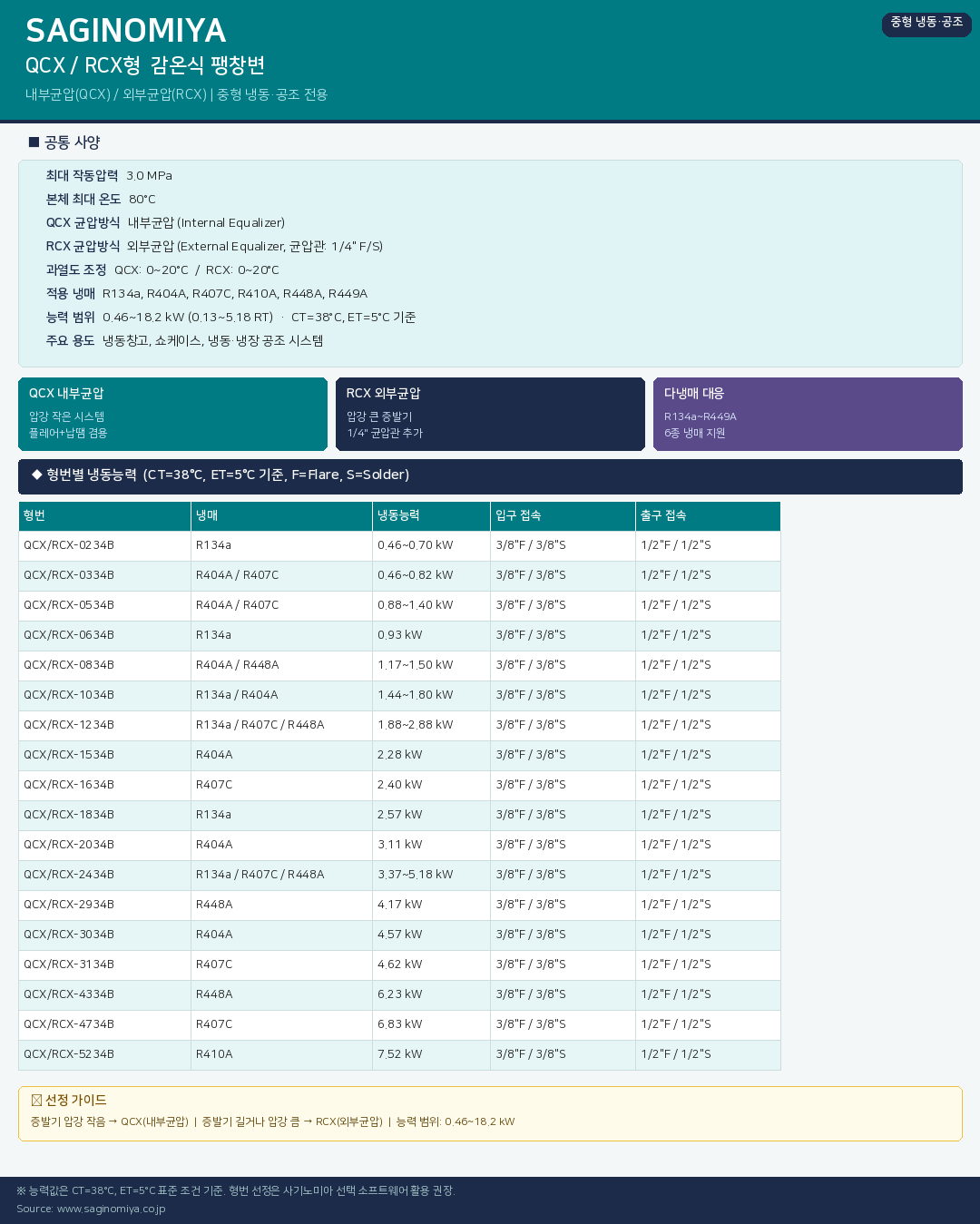Screen dimensions: 980x1224
Task: Click the 출구 접속 column header
Action: tap(708, 515)
